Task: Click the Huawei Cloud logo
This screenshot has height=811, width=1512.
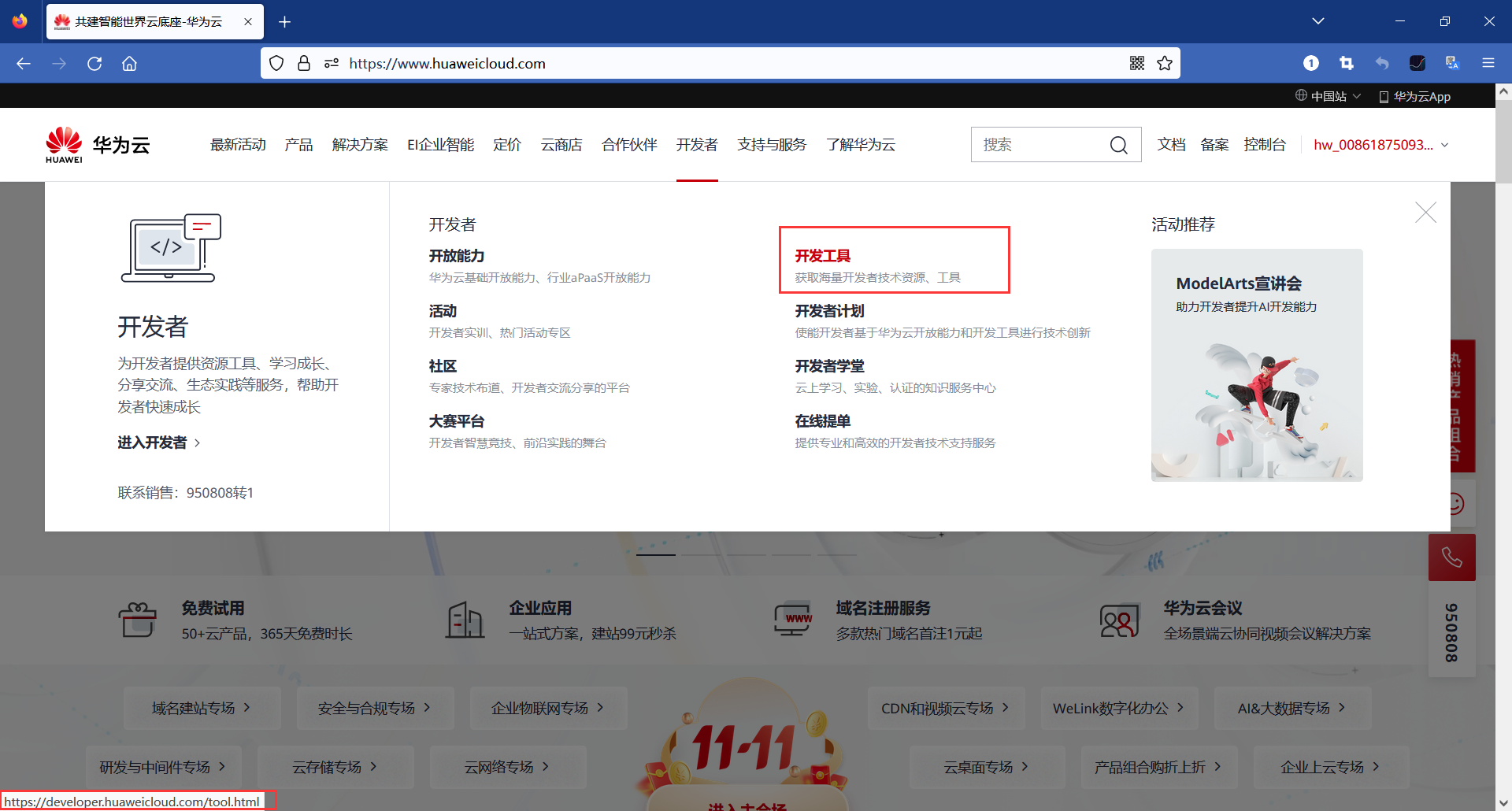Action: 96,144
